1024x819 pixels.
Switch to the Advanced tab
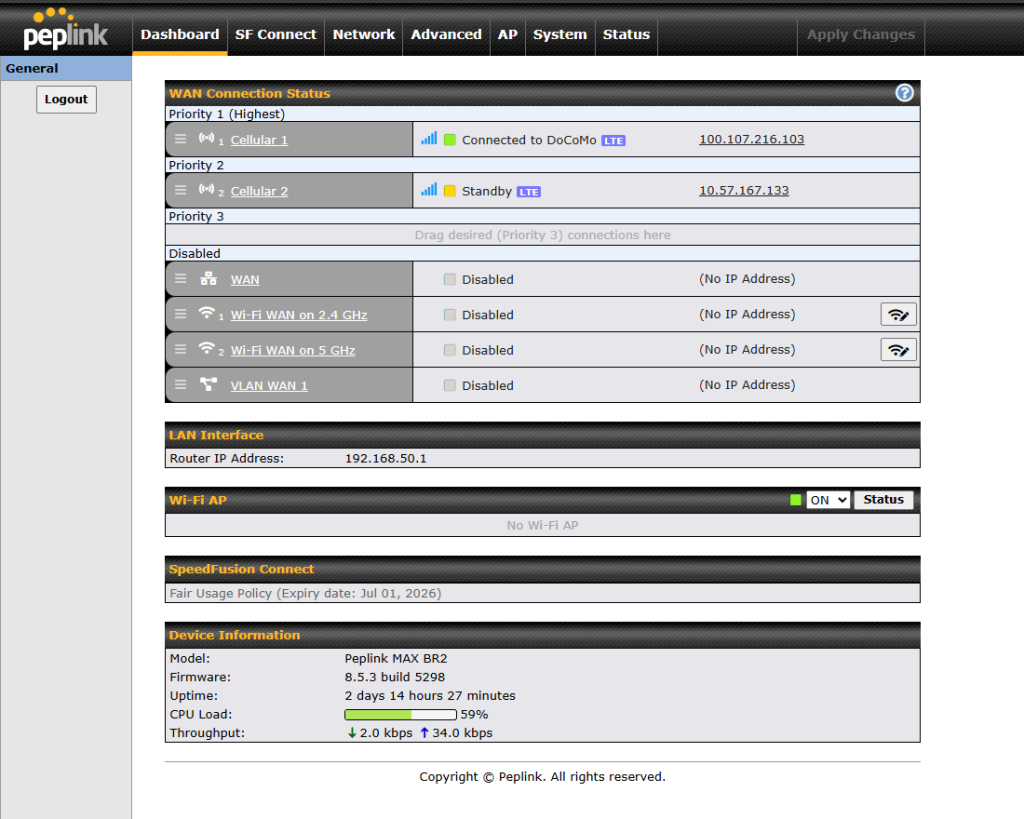point(446,34)
